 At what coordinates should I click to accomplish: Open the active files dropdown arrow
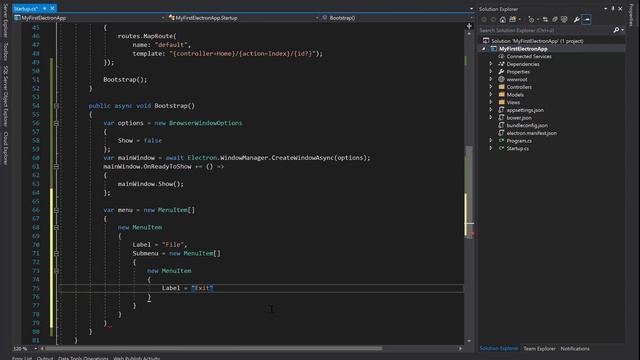[471, 9]
